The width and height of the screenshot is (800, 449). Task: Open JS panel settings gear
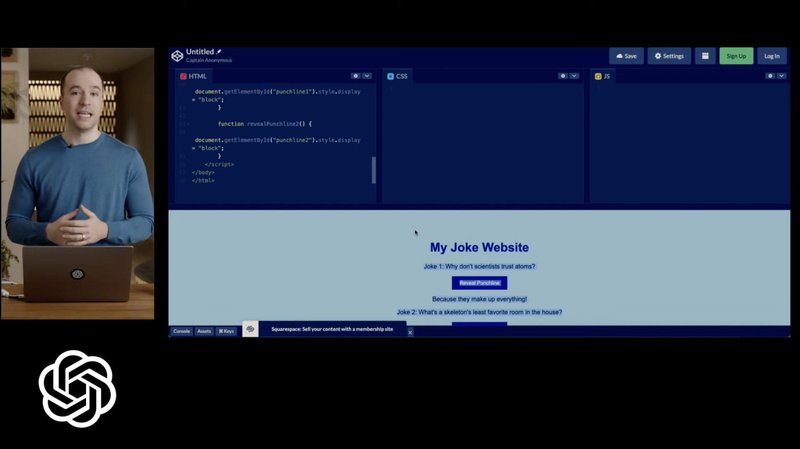[x=770, y=76]
